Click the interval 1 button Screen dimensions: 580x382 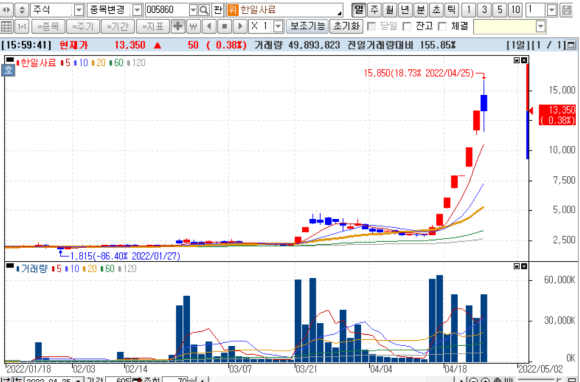pyautogui.click(x=469, y=10)
